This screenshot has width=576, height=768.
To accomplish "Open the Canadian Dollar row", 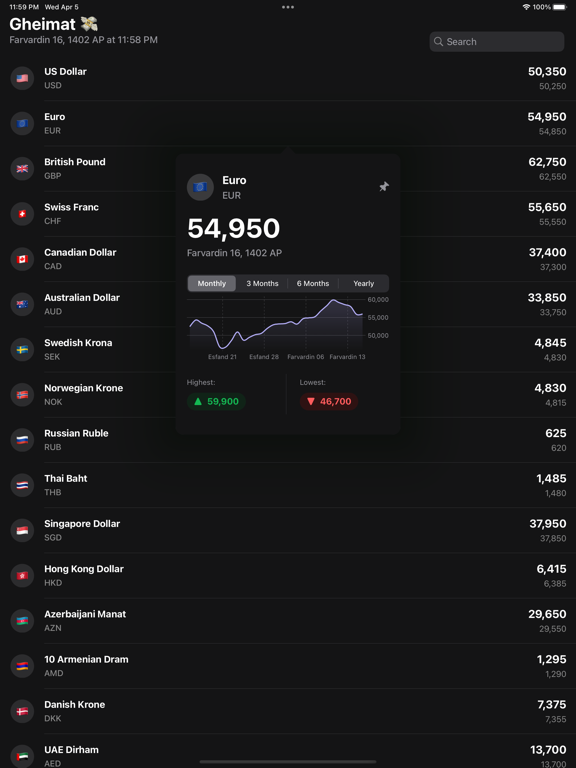I will [288, 259].
